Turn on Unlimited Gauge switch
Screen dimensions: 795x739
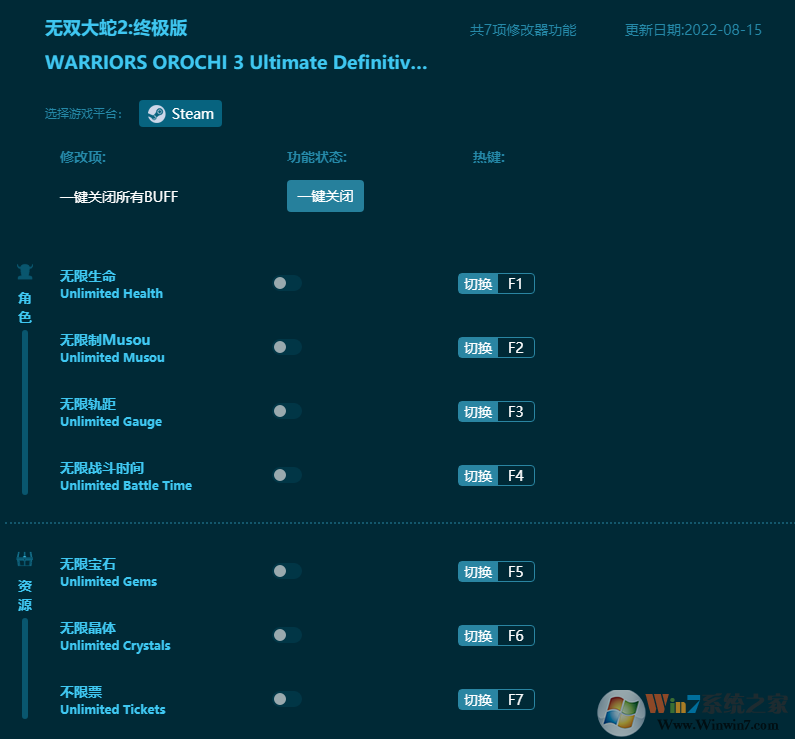click(x=287, y=411)
